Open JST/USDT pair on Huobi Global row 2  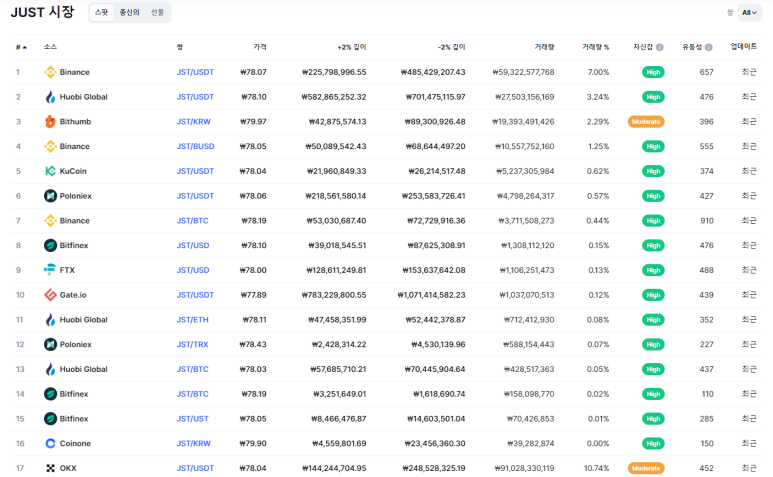(x=195, y=97)
